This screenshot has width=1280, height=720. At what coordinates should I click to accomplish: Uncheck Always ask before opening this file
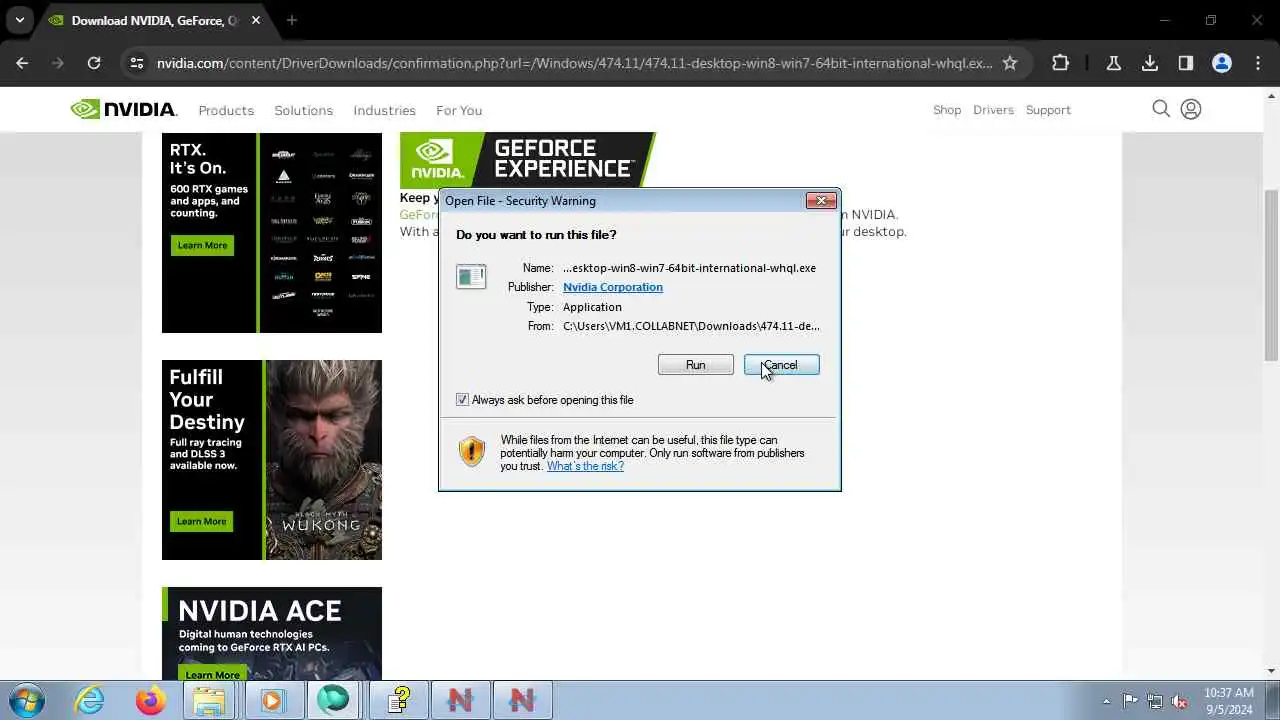click(462, 400)
